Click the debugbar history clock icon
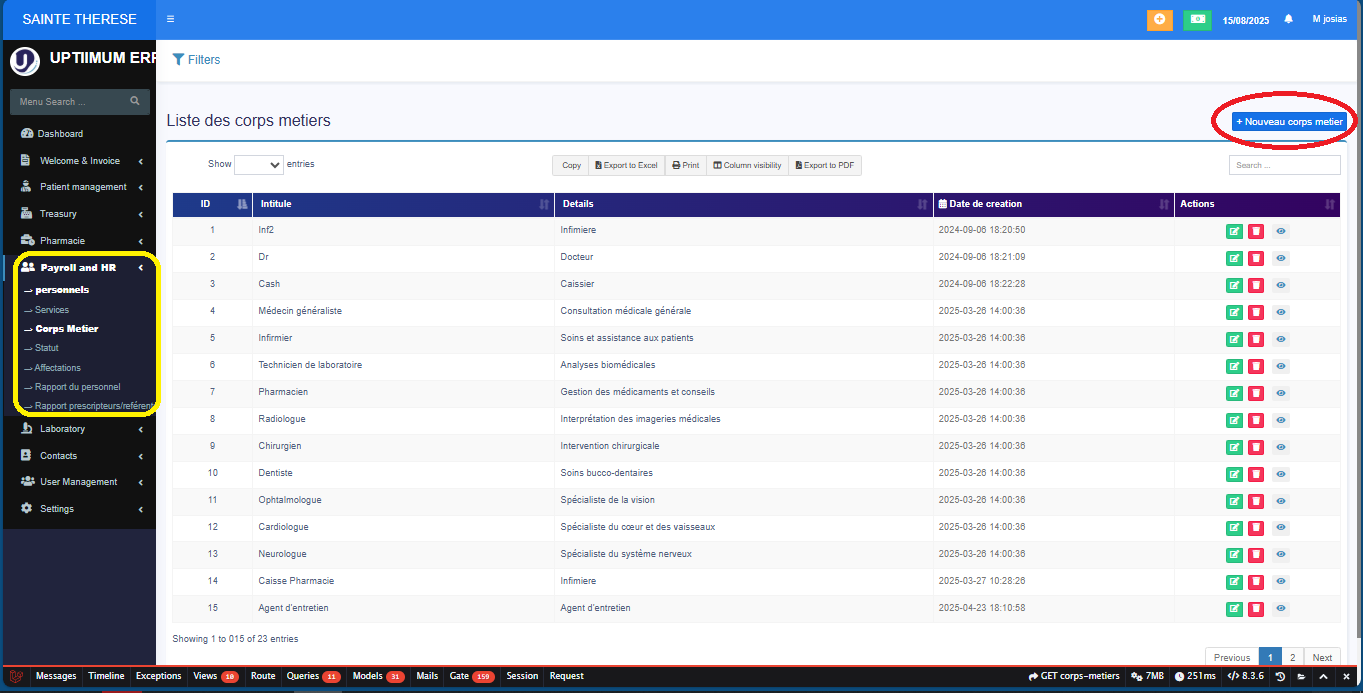This screenshot has height=693, width=1363. click(x=1280, y=677)
